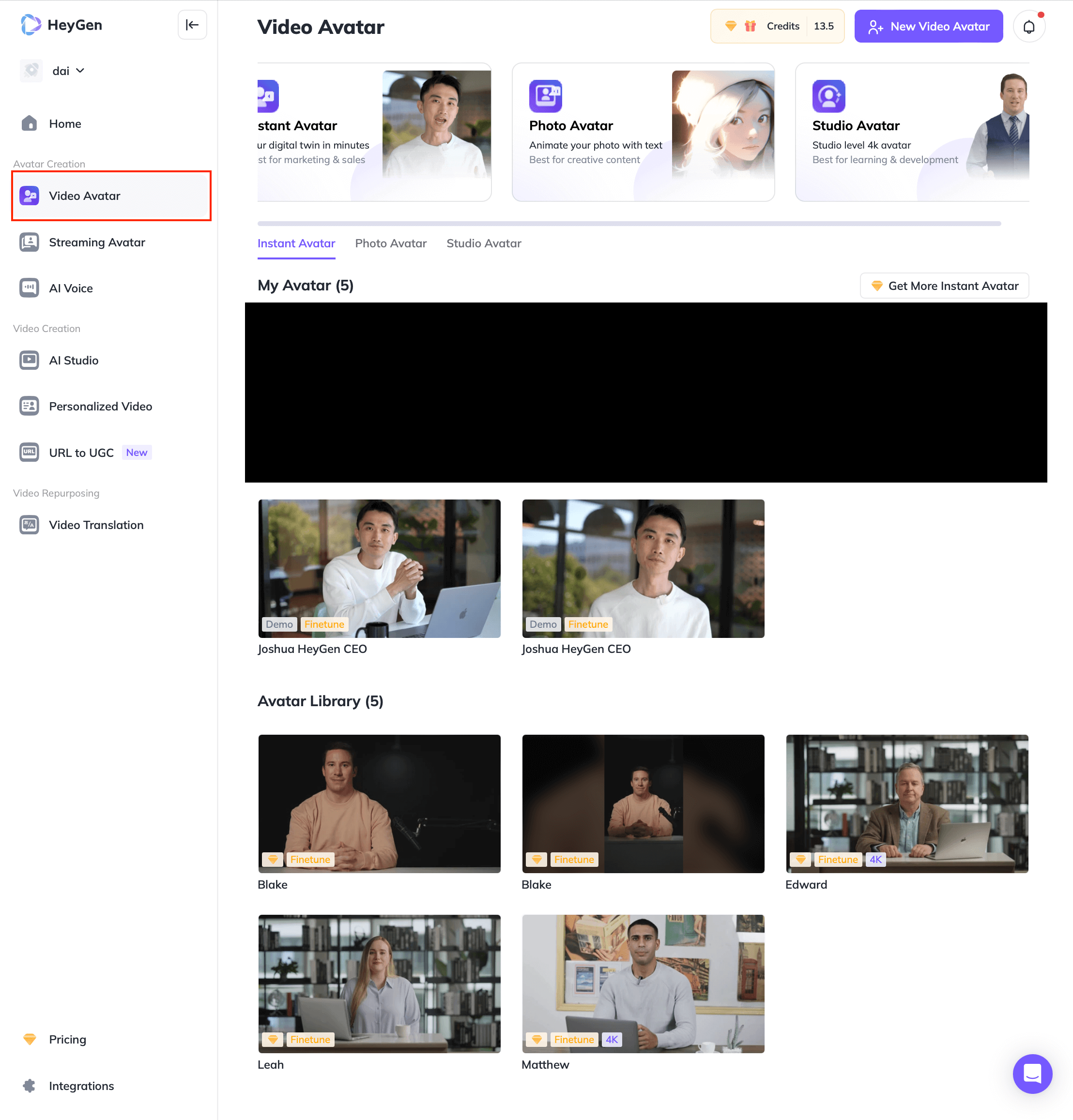This screenshot has width=1073, height=1120.
Task: Click Finetune tag on Joshua close-up avatar
Action: (x=588, y=624)
